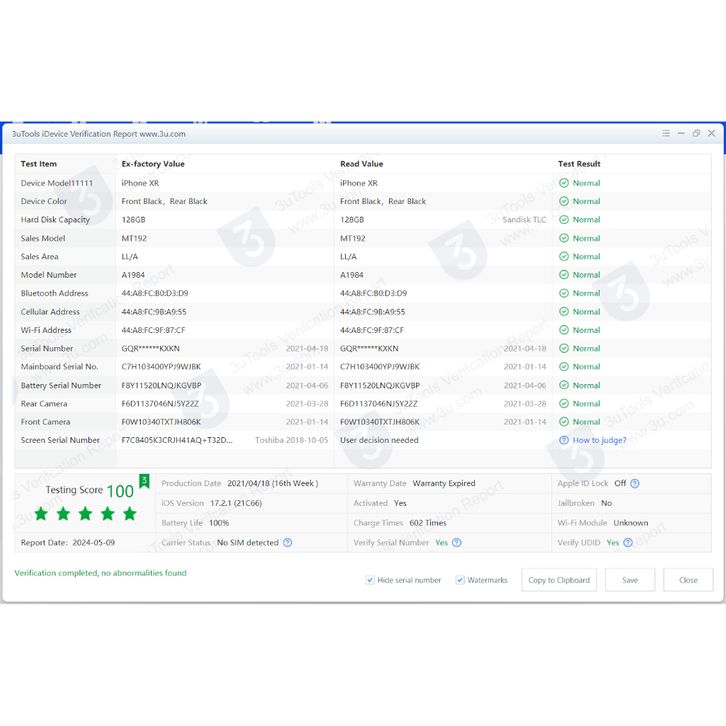Image resolution: width=726 pixels, height=726 pixels.
Task: Click the green 3uTools badge beside score
Action: pyautogui.click(x=144, y=481)
